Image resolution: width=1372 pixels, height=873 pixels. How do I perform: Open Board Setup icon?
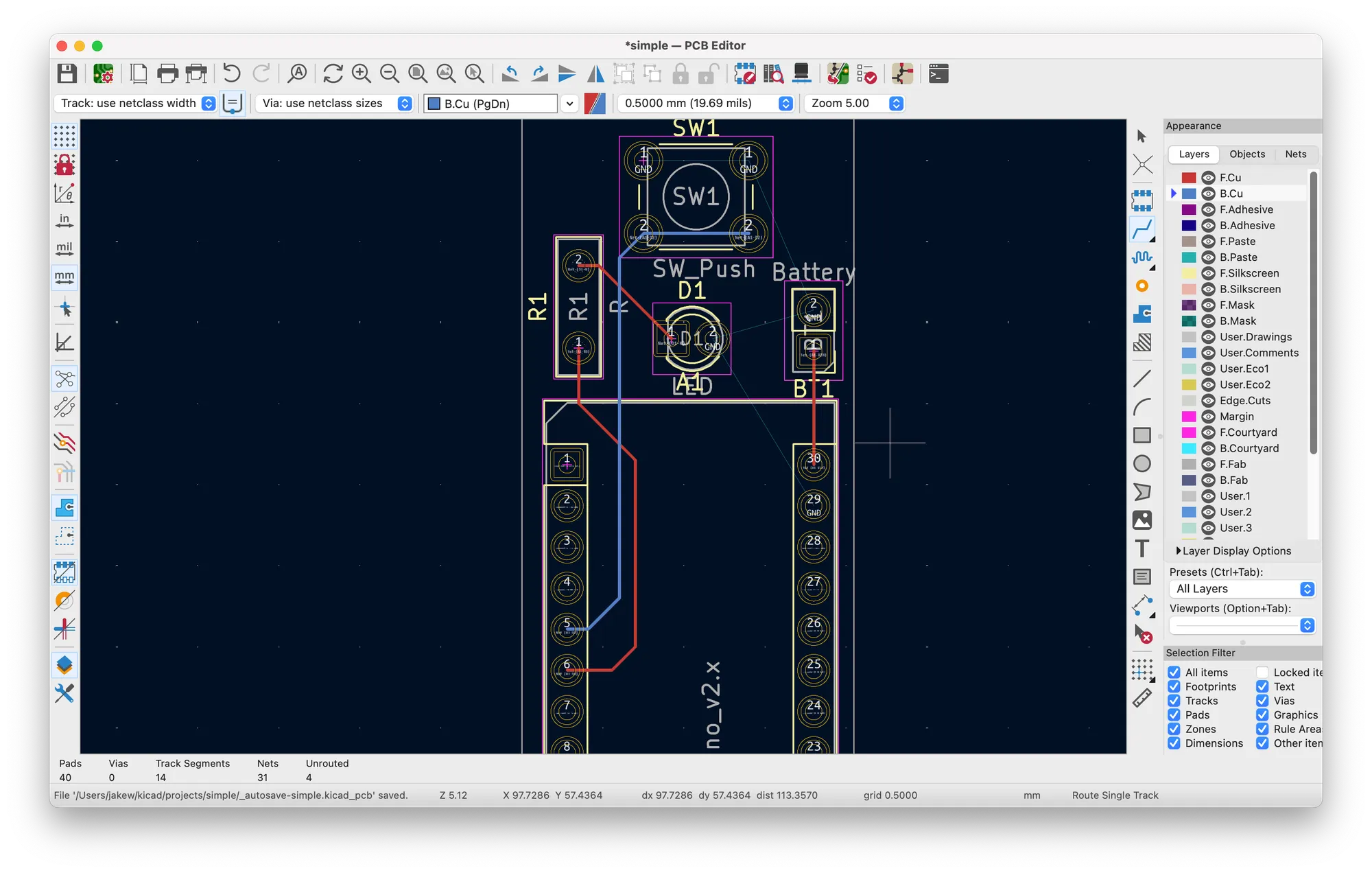[x=104, y=73]
